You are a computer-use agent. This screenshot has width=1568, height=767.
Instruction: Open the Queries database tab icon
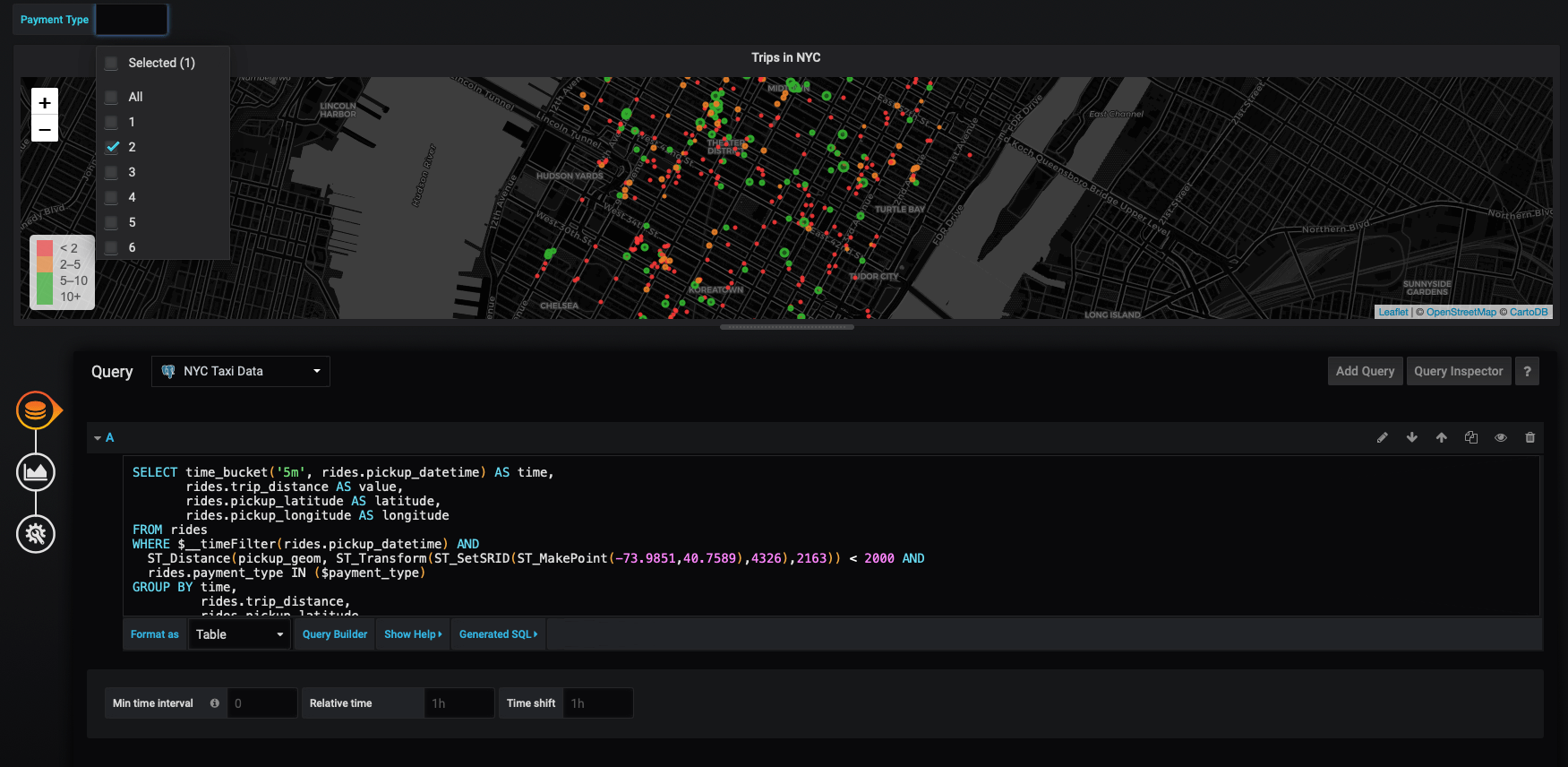[x=36, y=411]
